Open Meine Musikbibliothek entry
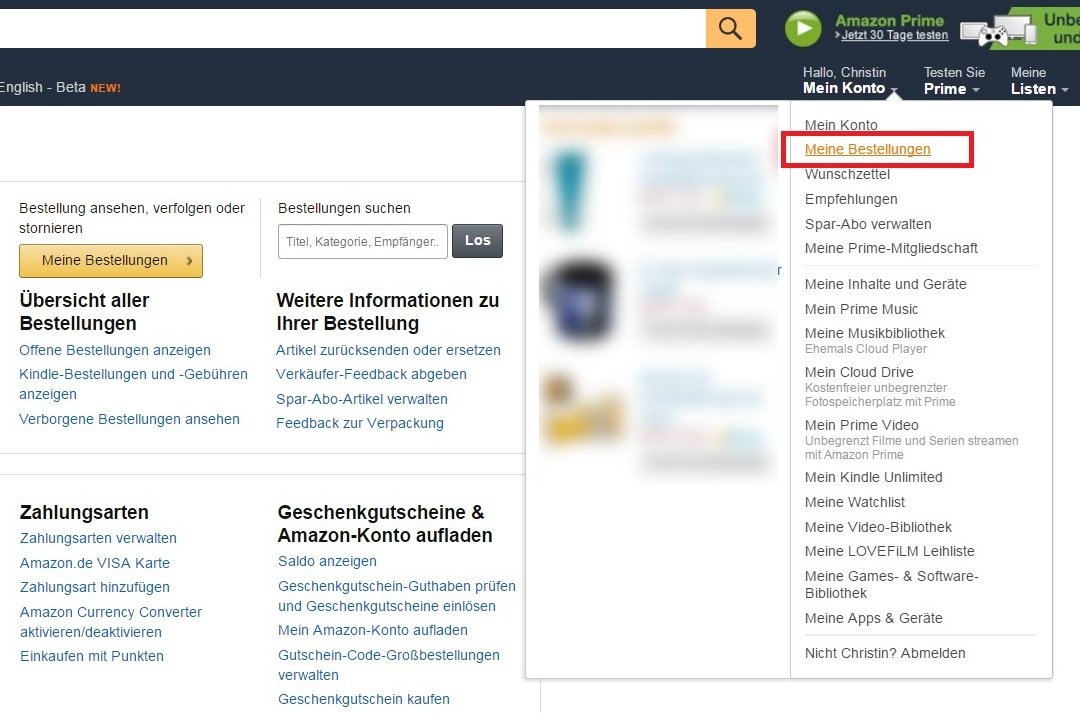Screen dimensions: 1080x713 pyautogui.click(x=875, y=333)
